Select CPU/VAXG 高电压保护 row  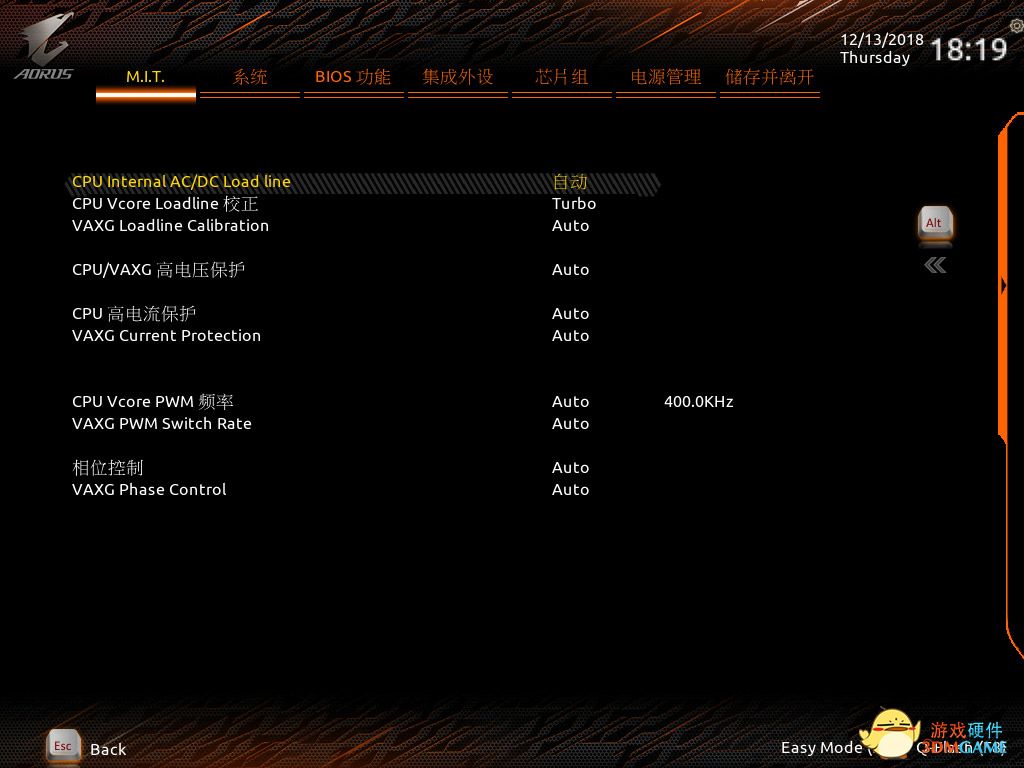click(159, 270)
